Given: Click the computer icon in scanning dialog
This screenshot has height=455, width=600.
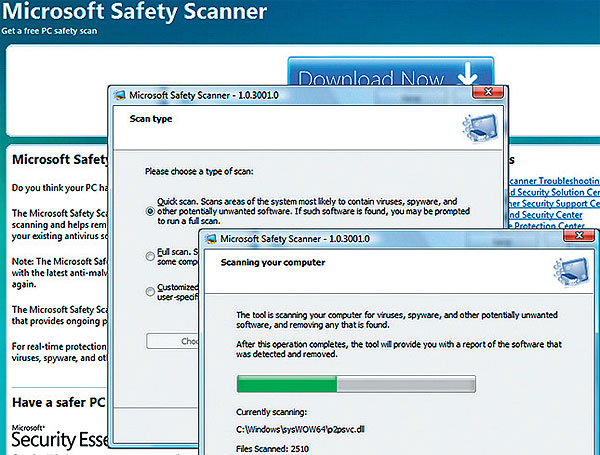Looking at the screenshot, I should (x=565, y=270).
